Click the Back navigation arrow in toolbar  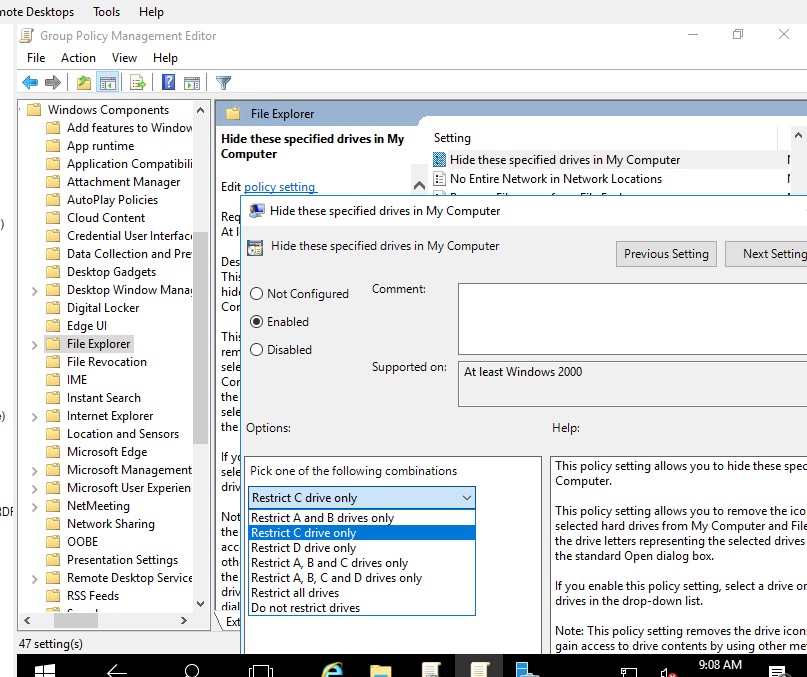click(x=30, y=82)
